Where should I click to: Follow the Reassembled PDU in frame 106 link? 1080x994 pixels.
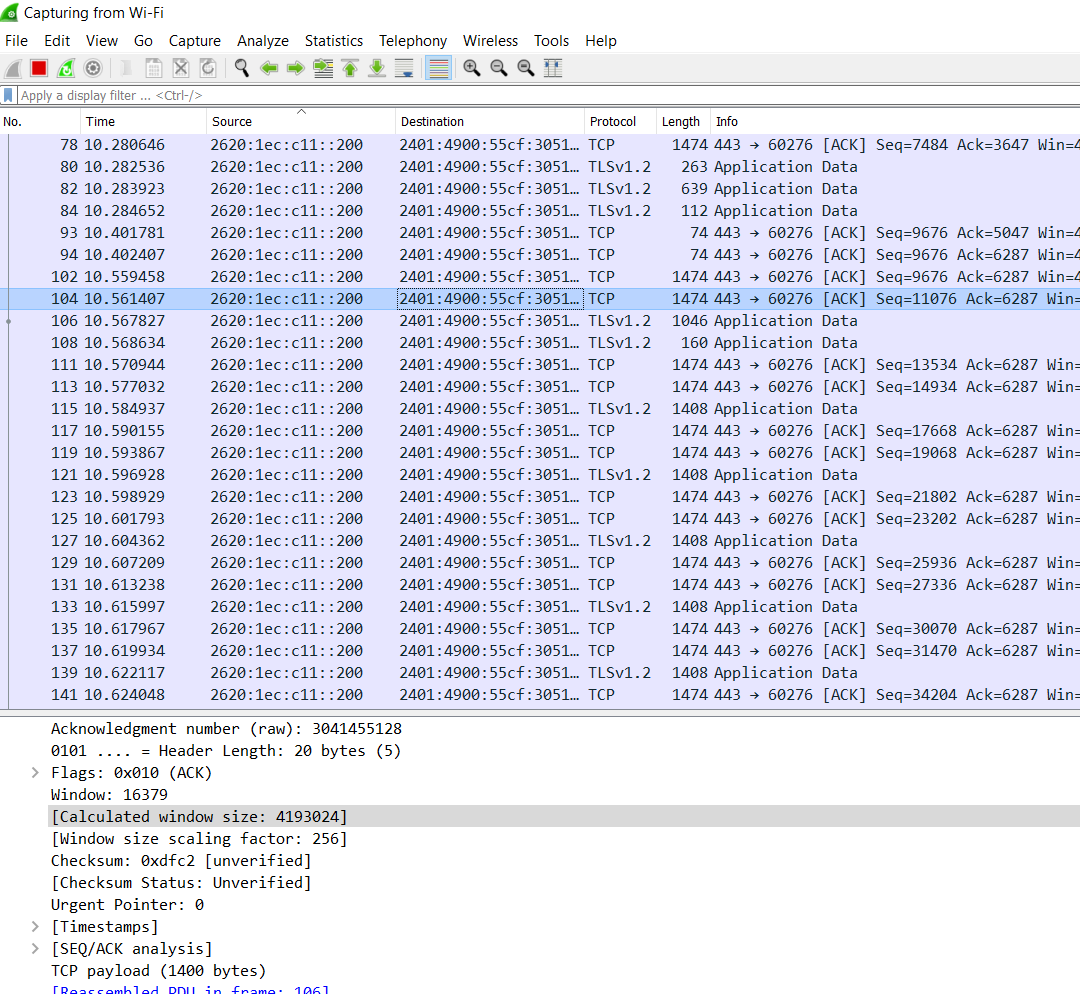click(190, 989)
